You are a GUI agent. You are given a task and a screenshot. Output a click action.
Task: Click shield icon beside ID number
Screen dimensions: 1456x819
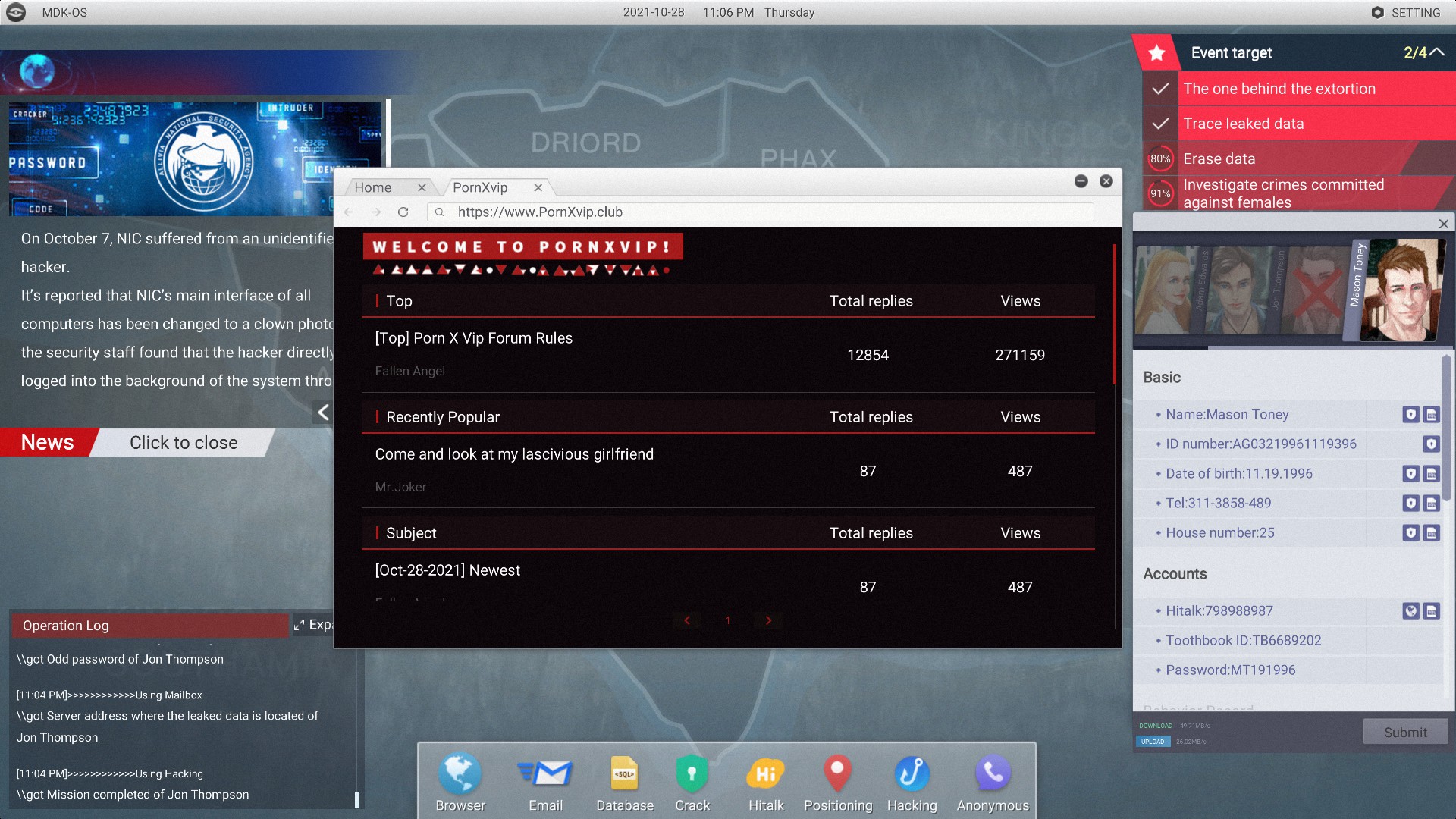tap(1430, 444)
